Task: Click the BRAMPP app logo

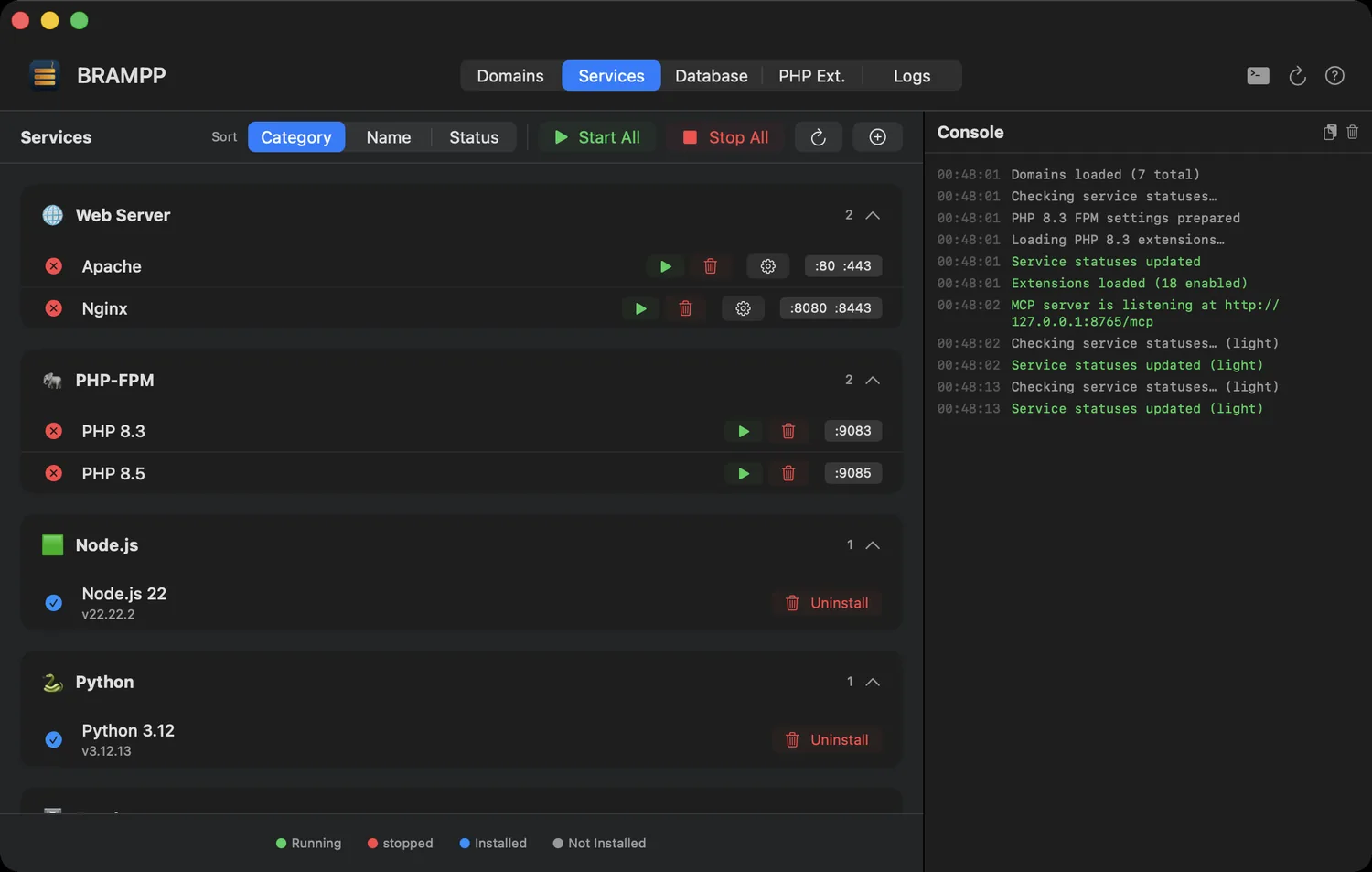Action: [44, 75]
